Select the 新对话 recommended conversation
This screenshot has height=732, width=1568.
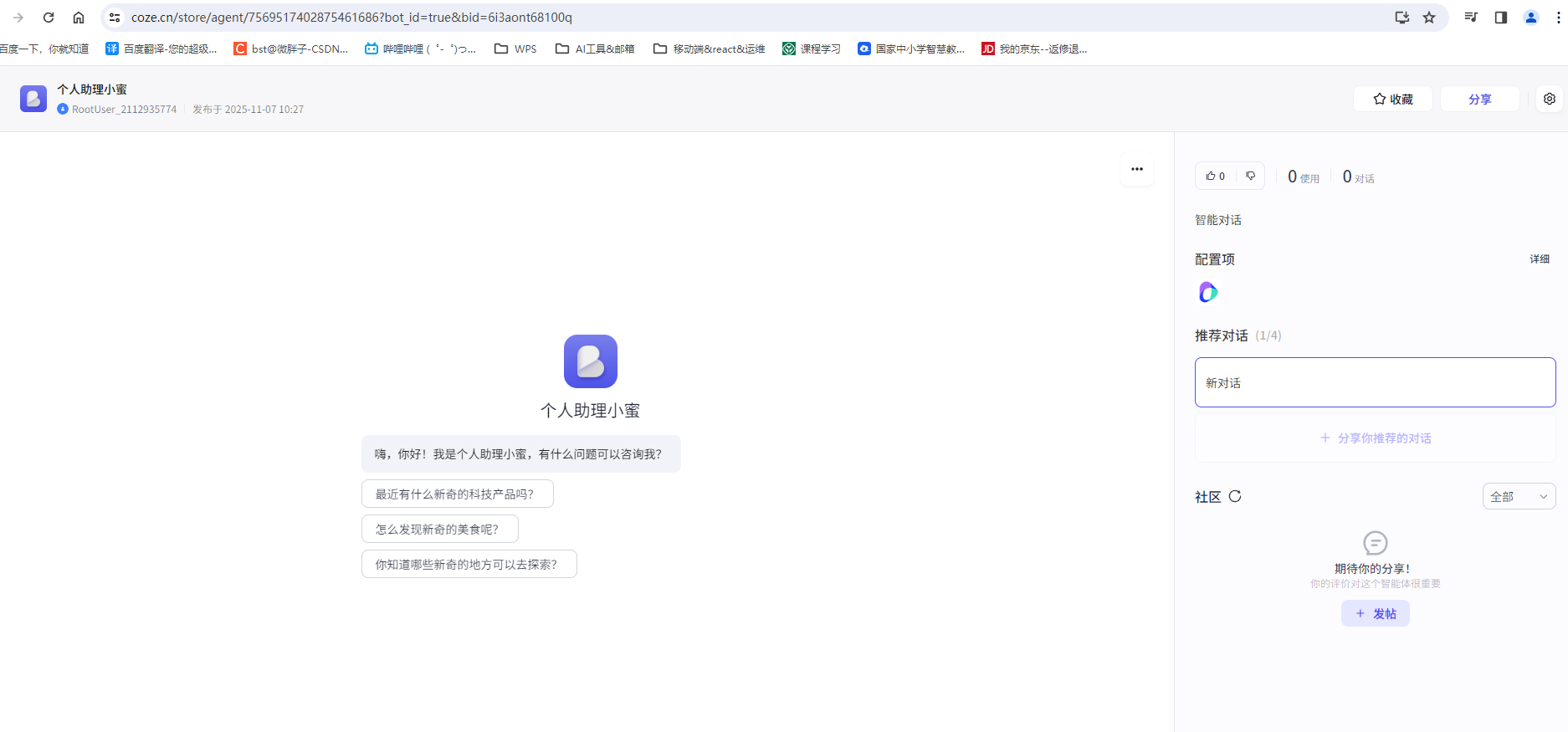(1375, 382)
